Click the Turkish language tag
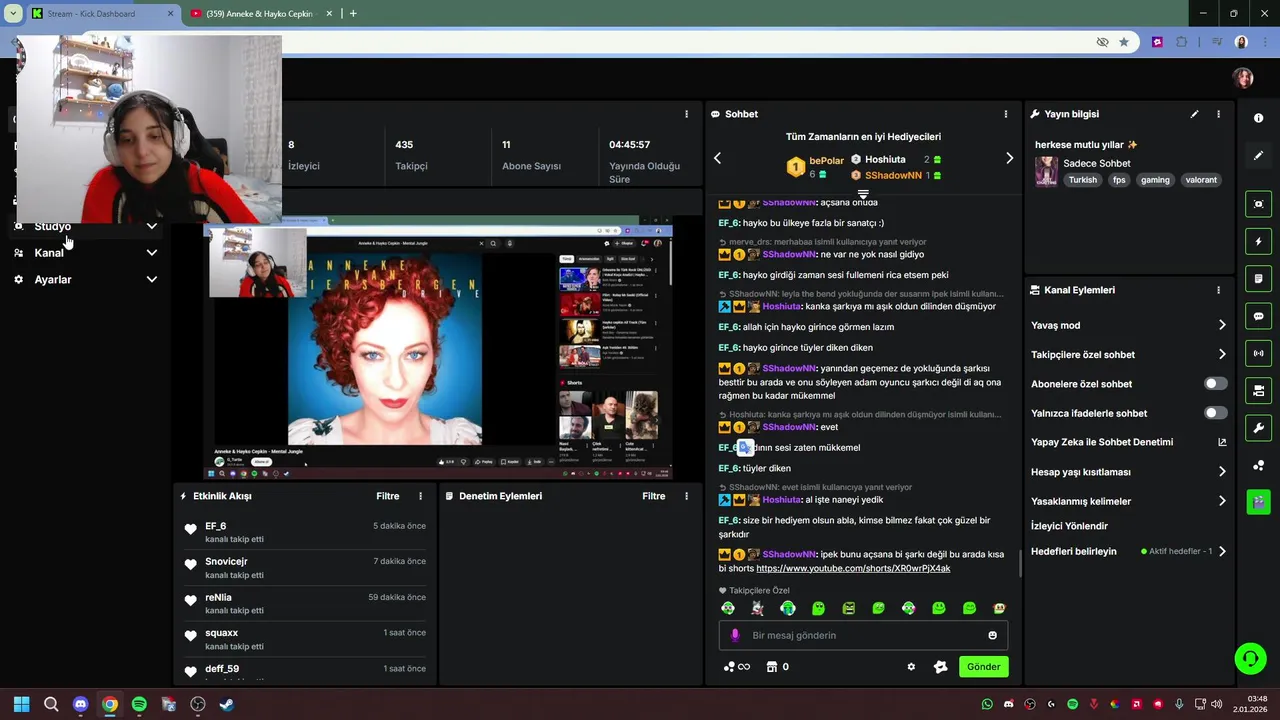The image size is (1280, 720). point(1082,180)
